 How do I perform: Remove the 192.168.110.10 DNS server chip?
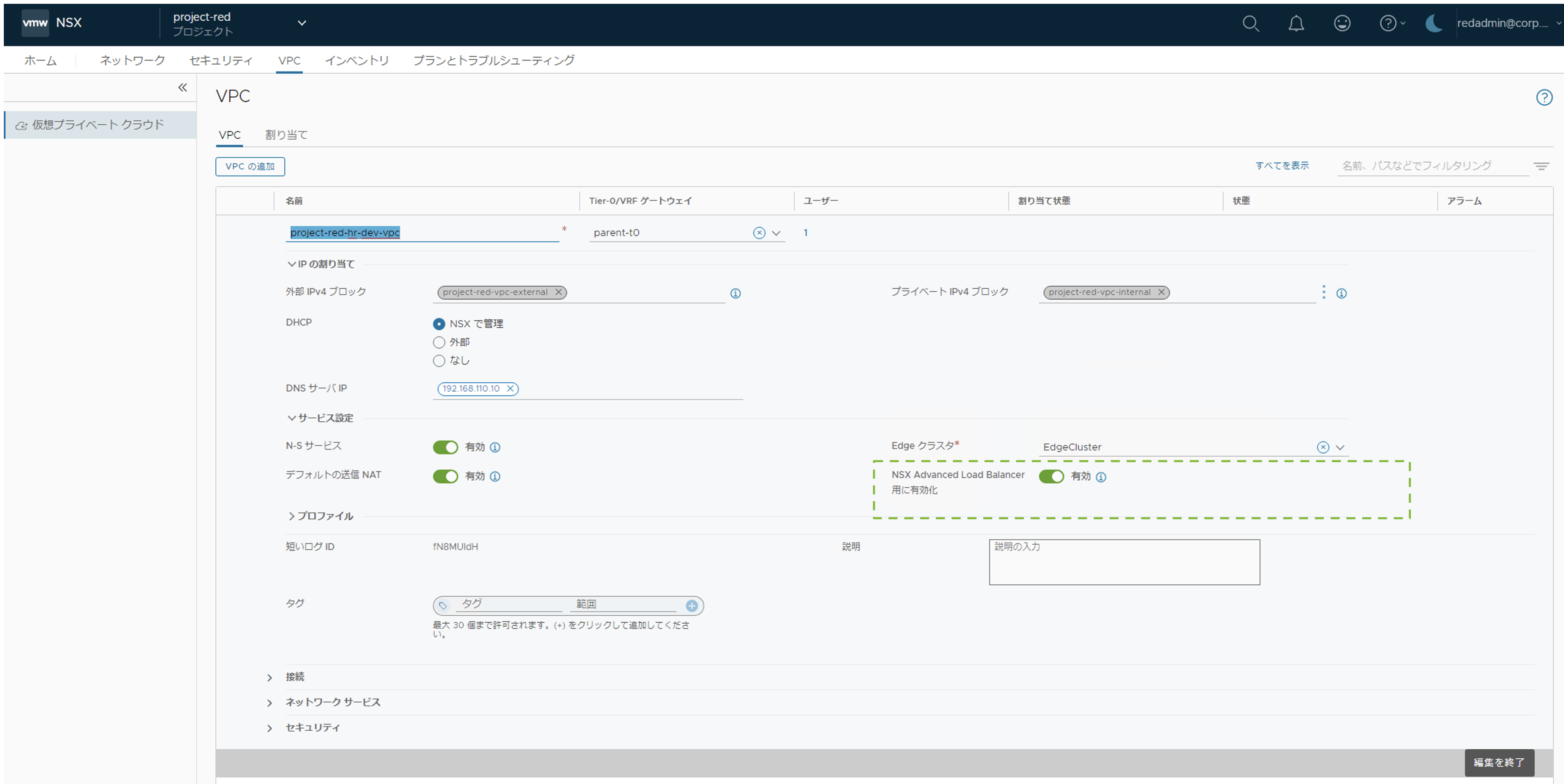(510, 389)
